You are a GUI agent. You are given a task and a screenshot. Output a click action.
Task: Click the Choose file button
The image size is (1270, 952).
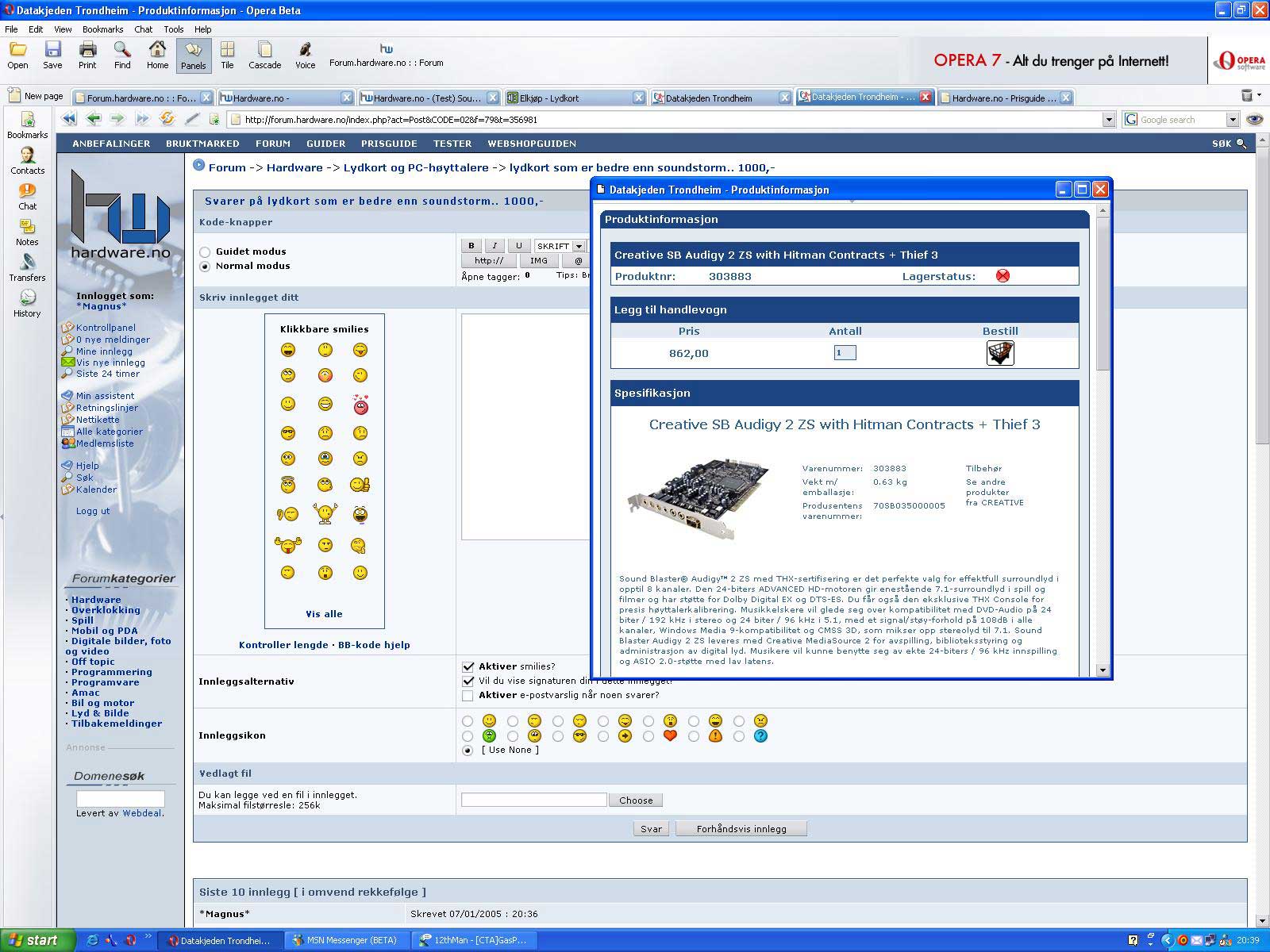point(636,800)
